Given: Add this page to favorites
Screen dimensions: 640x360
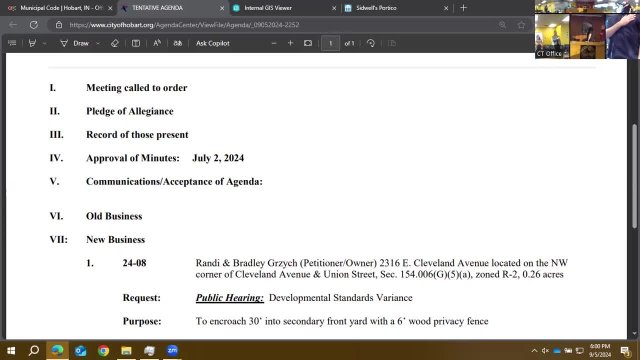Looking at the screenshot, I should coord(521,25).
